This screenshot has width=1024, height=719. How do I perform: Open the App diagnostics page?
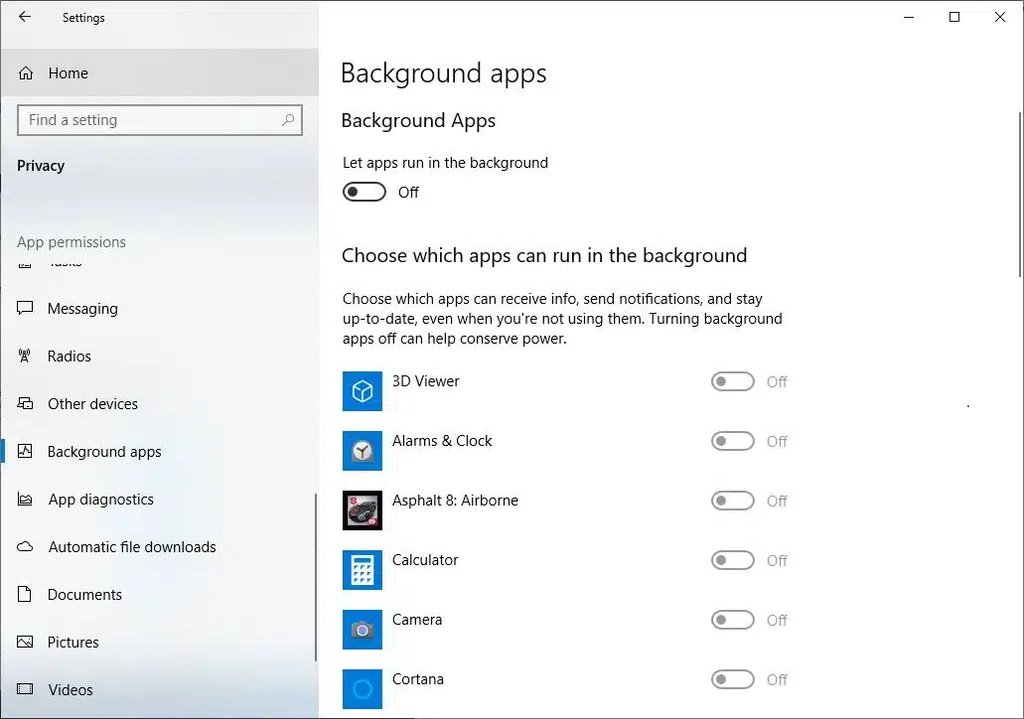click(x=157, y=499)
